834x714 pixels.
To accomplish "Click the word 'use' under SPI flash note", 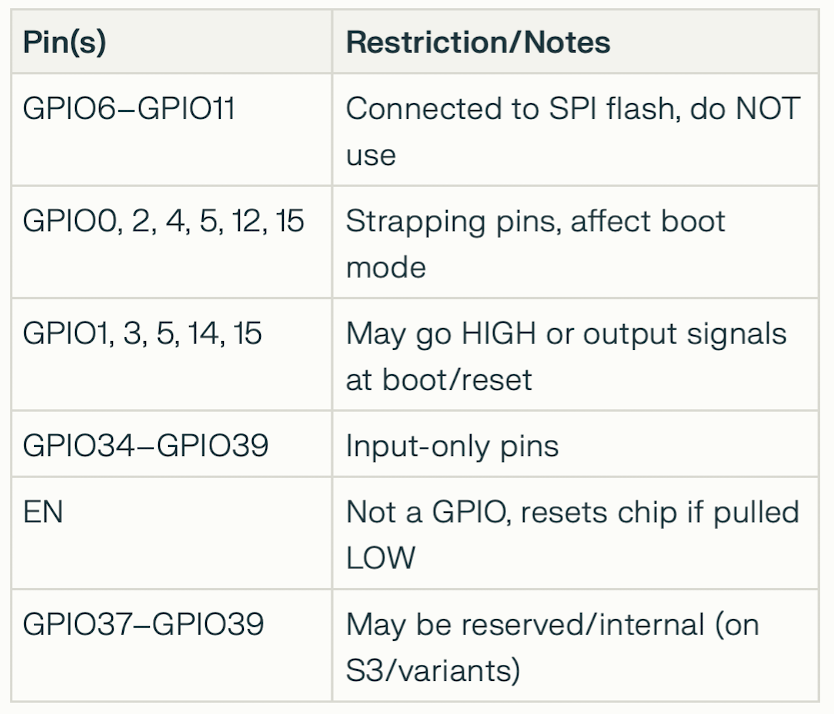I will click(x=371, y=155).
